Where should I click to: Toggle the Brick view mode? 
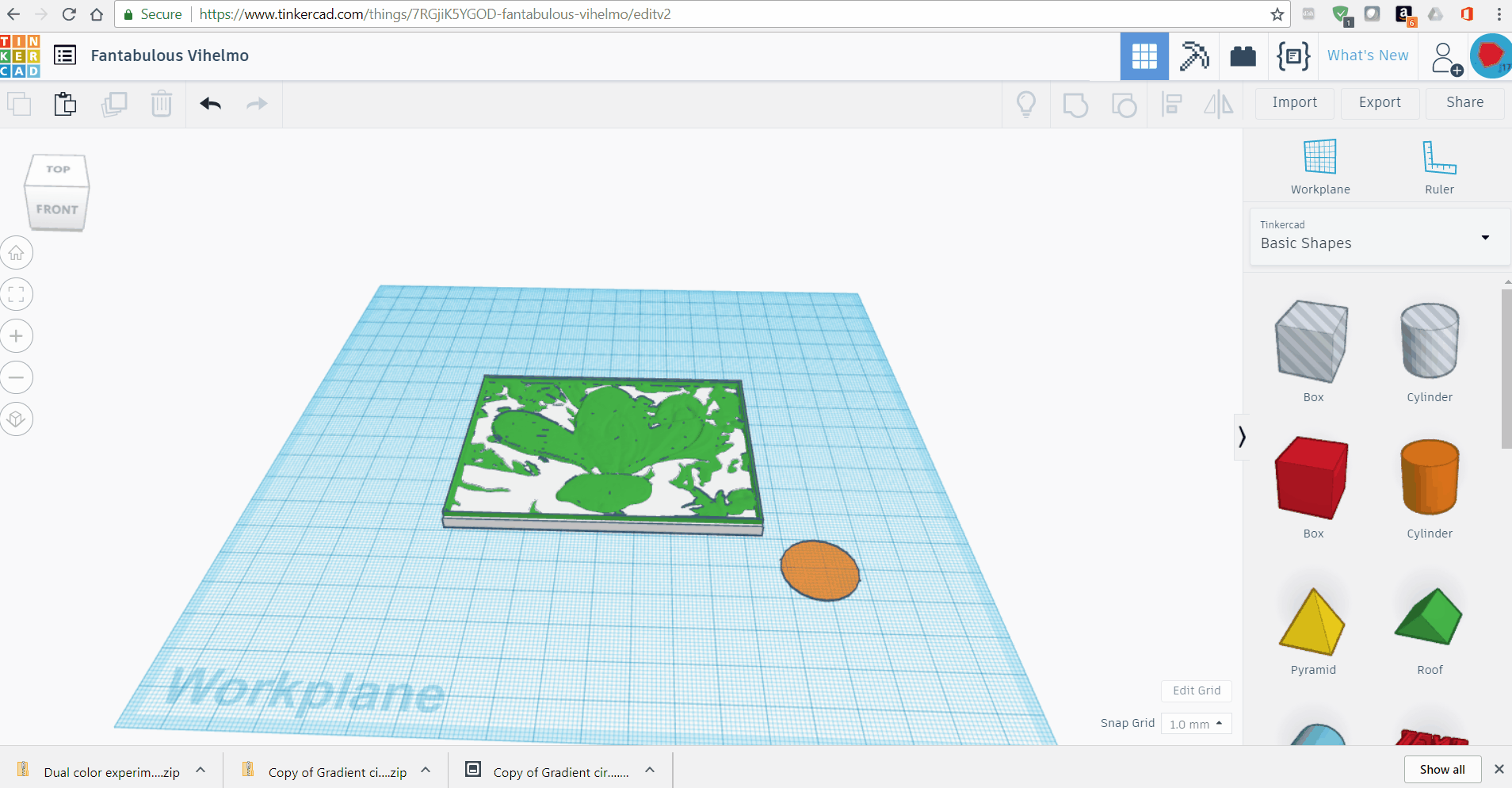pyautogui.click(x=1242, y=56)
